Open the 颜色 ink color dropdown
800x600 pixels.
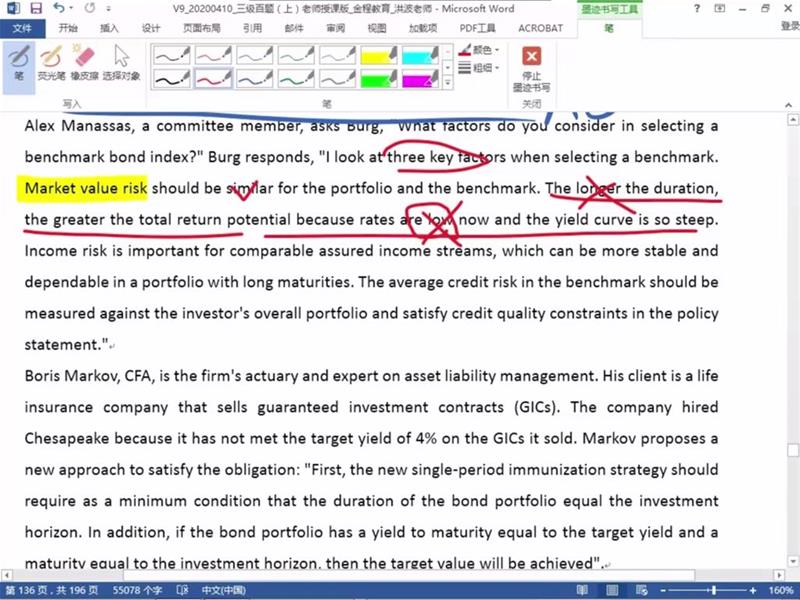[479, 50]
